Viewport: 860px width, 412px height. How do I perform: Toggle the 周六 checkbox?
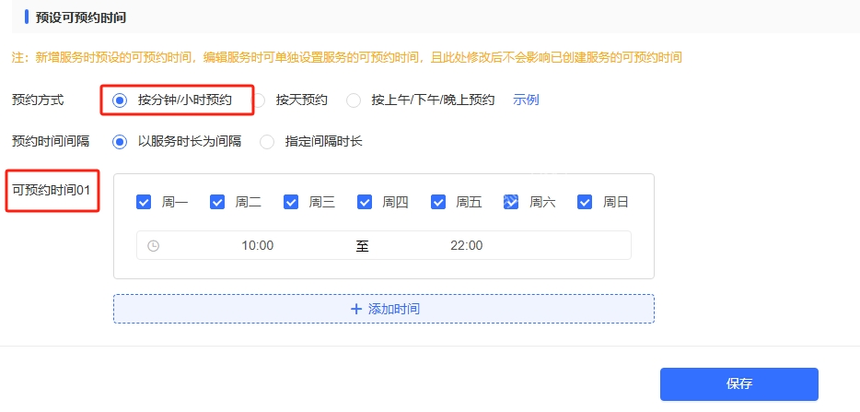coord(511,202)
